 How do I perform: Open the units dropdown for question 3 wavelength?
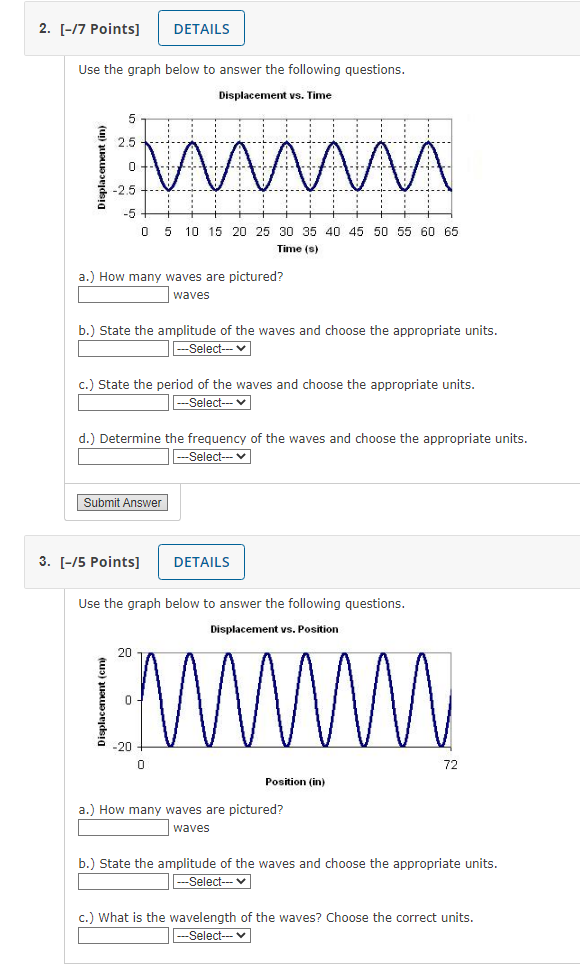coord(212,935)
